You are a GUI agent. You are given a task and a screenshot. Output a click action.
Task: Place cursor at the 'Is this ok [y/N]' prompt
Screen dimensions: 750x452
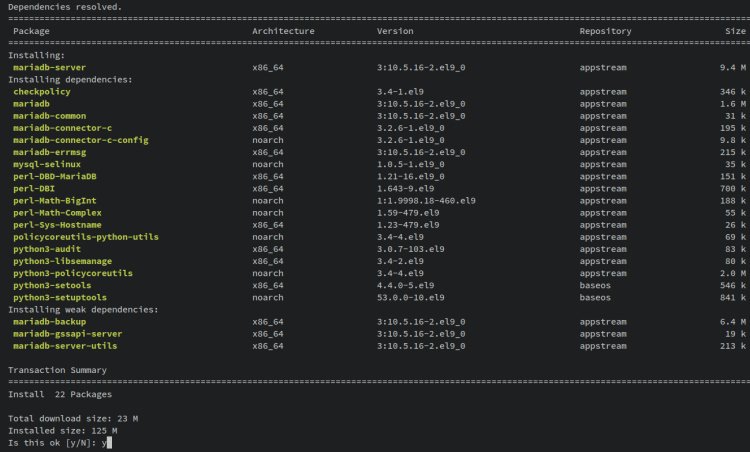pyautogui.click(x=107, y=442)
